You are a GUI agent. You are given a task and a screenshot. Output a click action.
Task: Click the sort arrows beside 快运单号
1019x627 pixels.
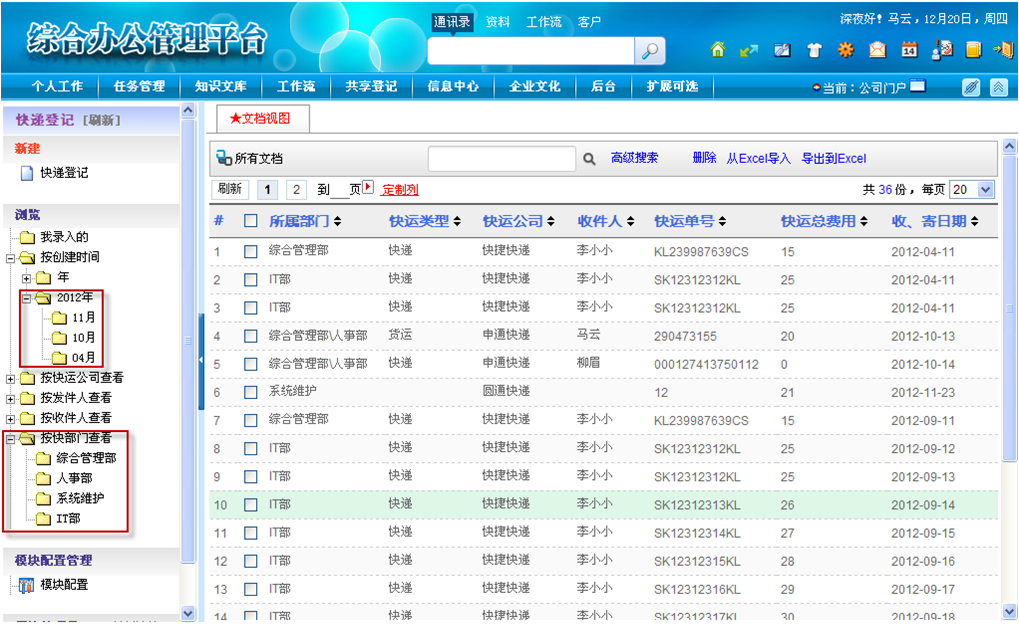(722, 222)
